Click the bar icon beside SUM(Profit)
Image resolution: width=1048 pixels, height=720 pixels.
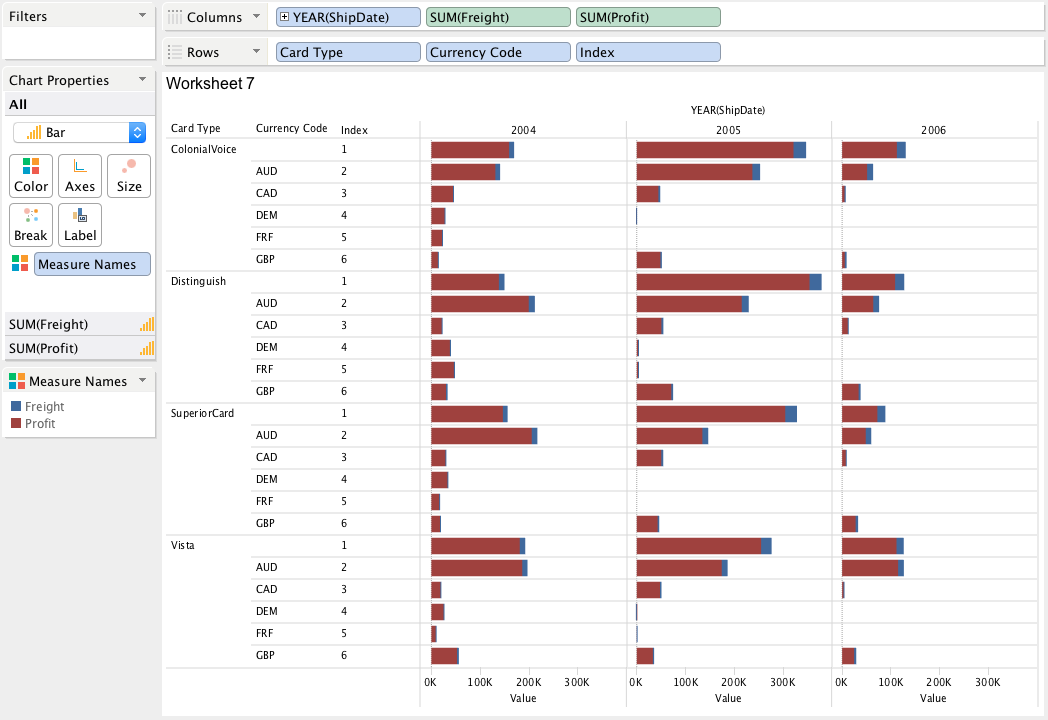(x=147, y=348)
